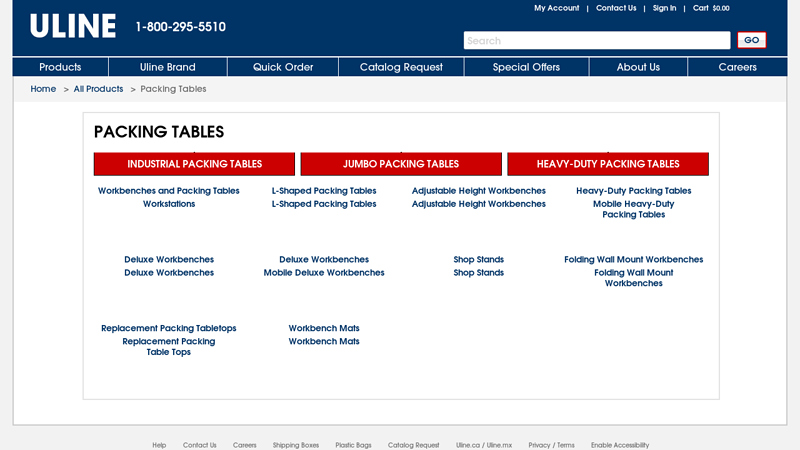Image resolution: width=800 pixels, height=450 pixels.
Task: Open the Cart $0.00 link
Action: click(711, 8)
